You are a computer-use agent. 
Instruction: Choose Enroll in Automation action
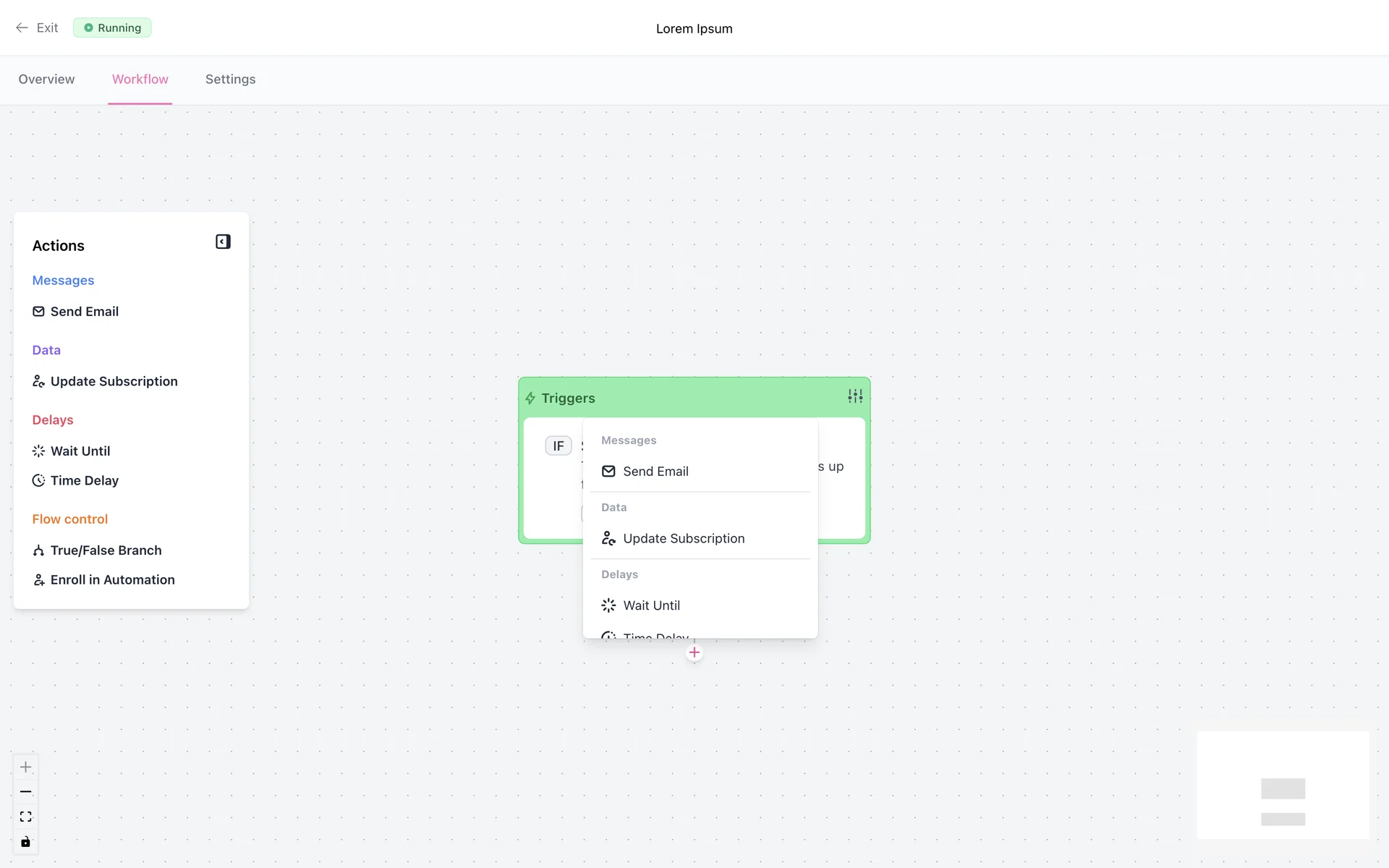pos(112,580)
